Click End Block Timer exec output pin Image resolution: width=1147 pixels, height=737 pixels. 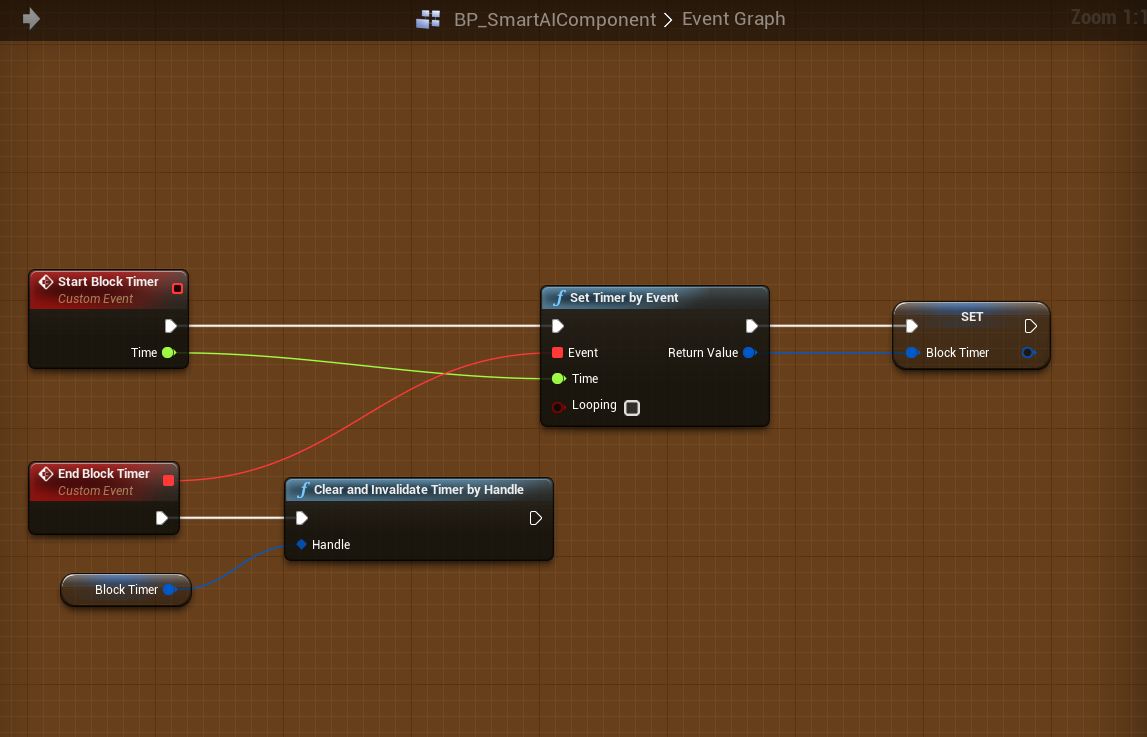pos(162,518)
